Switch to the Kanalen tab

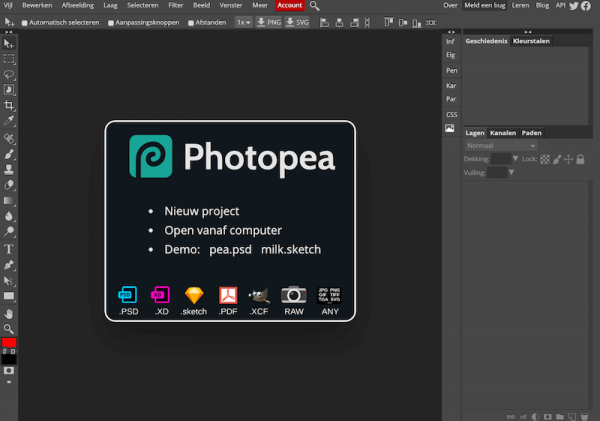(503, 133)
